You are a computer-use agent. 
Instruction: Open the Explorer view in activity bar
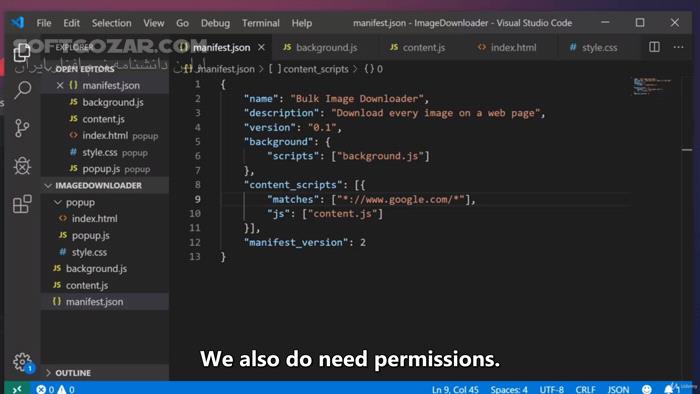coord(21,53)
